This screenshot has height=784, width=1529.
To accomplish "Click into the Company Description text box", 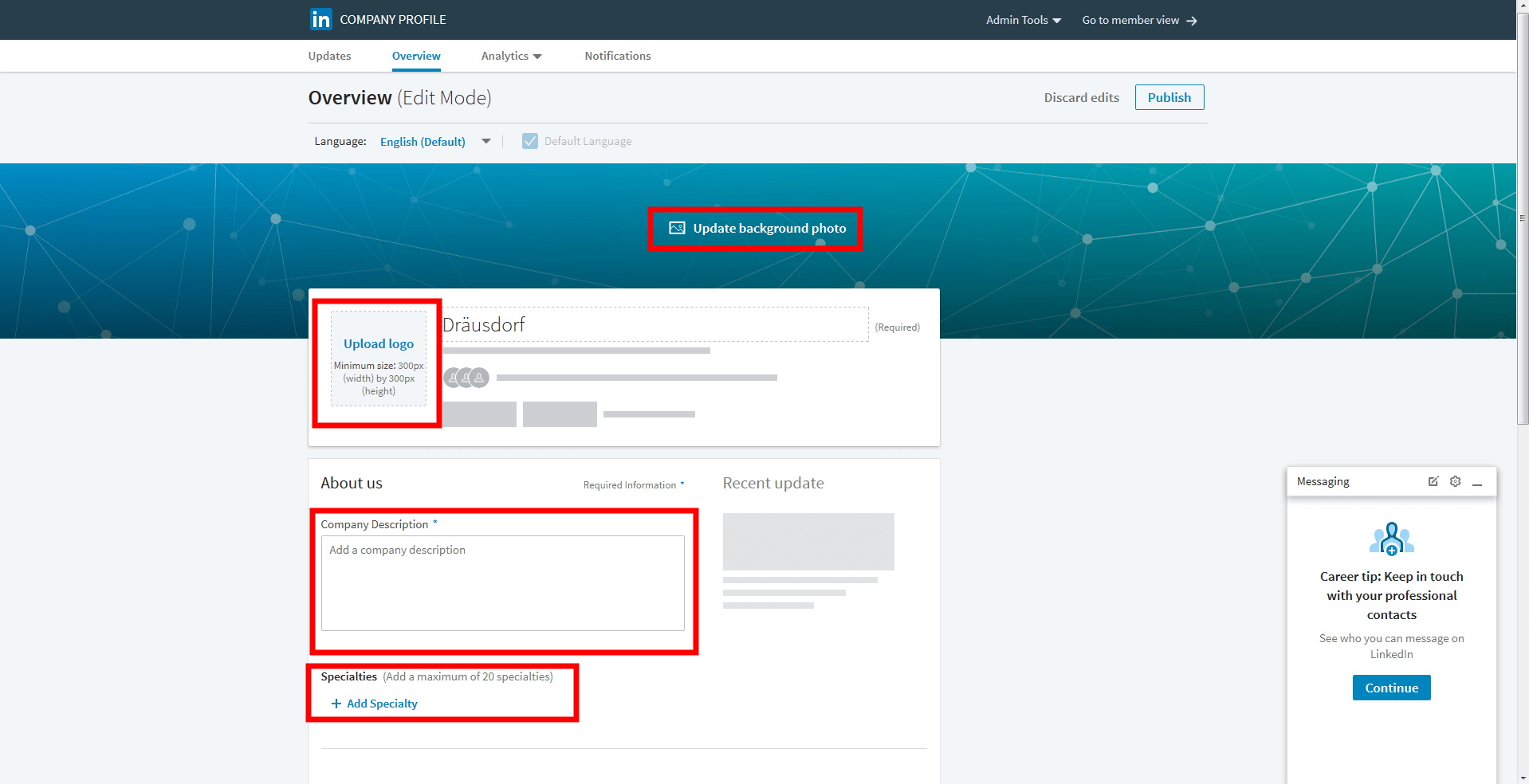I will 502,583.
